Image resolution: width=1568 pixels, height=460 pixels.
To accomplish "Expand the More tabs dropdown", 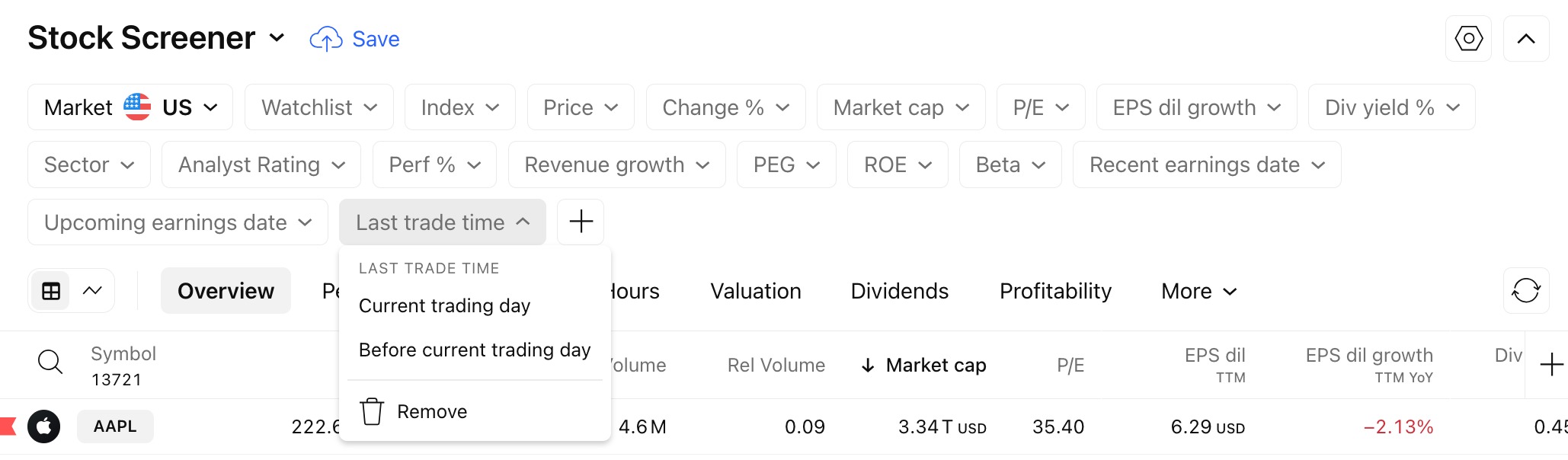I will (x=1198, y=291).
